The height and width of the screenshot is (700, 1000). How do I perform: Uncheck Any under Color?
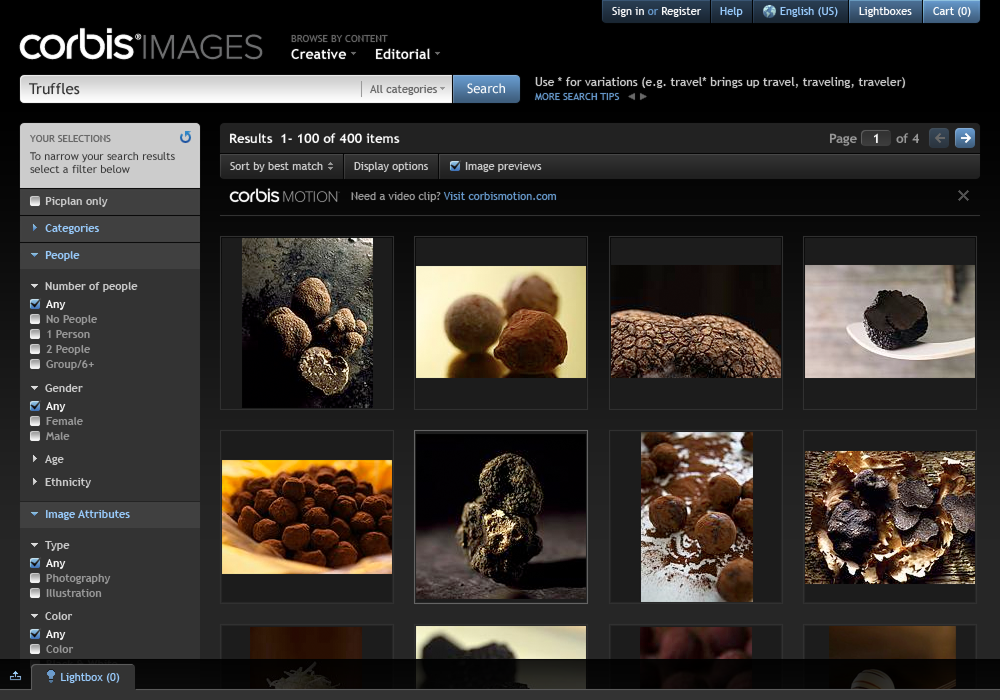[x=35, y=634]
